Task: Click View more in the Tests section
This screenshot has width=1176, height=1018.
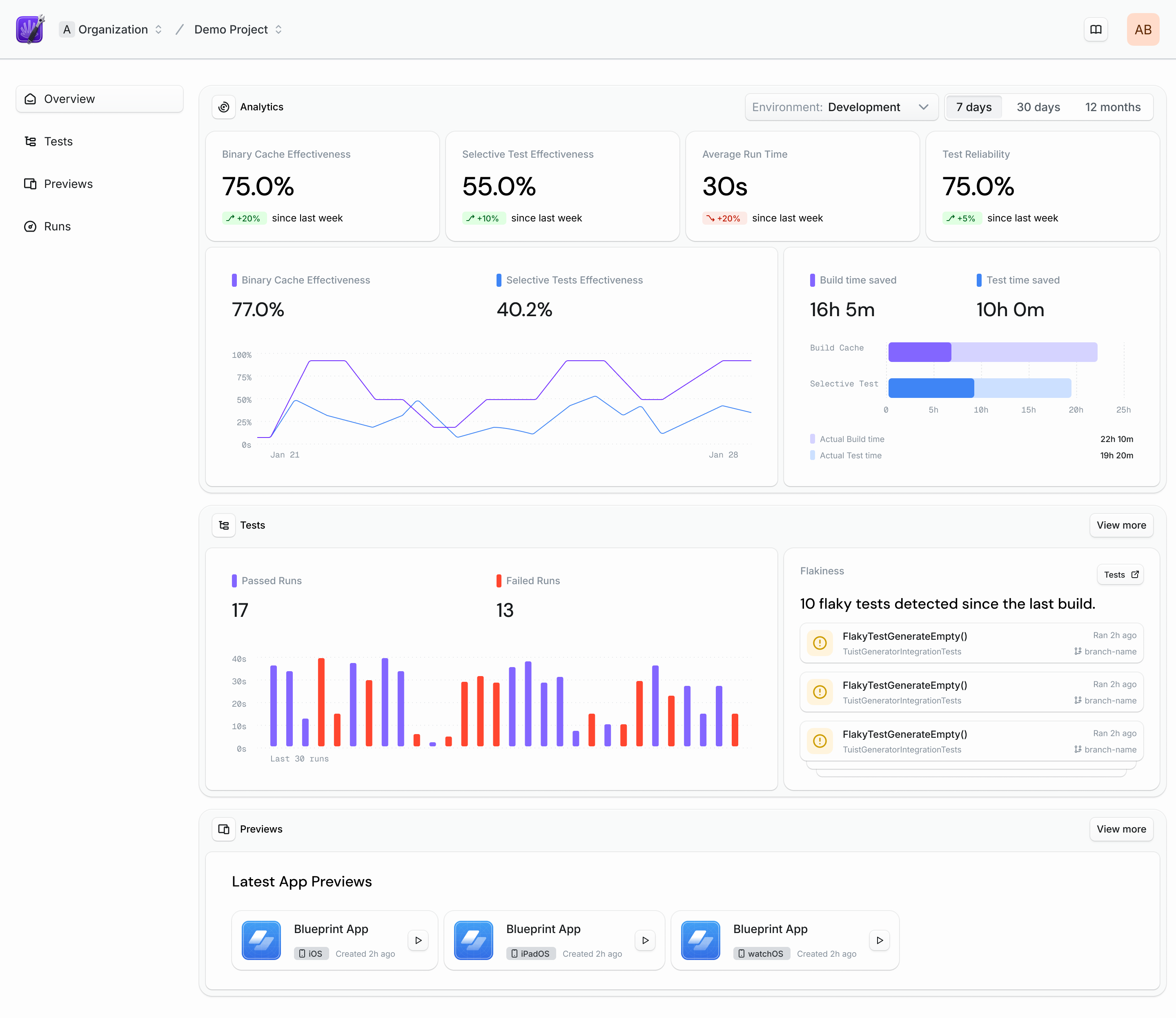Action: [x=1121, y=525]
